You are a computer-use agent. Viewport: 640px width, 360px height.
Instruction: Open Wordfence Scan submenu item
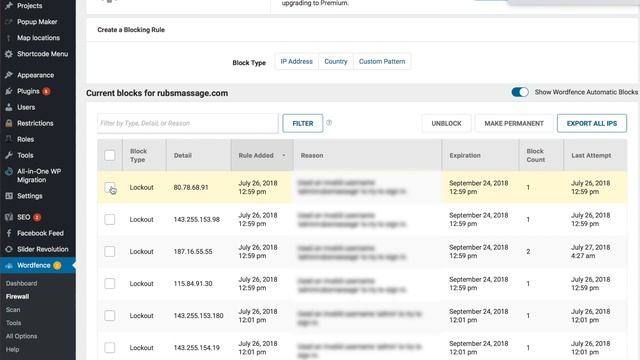tap(13, 310)
